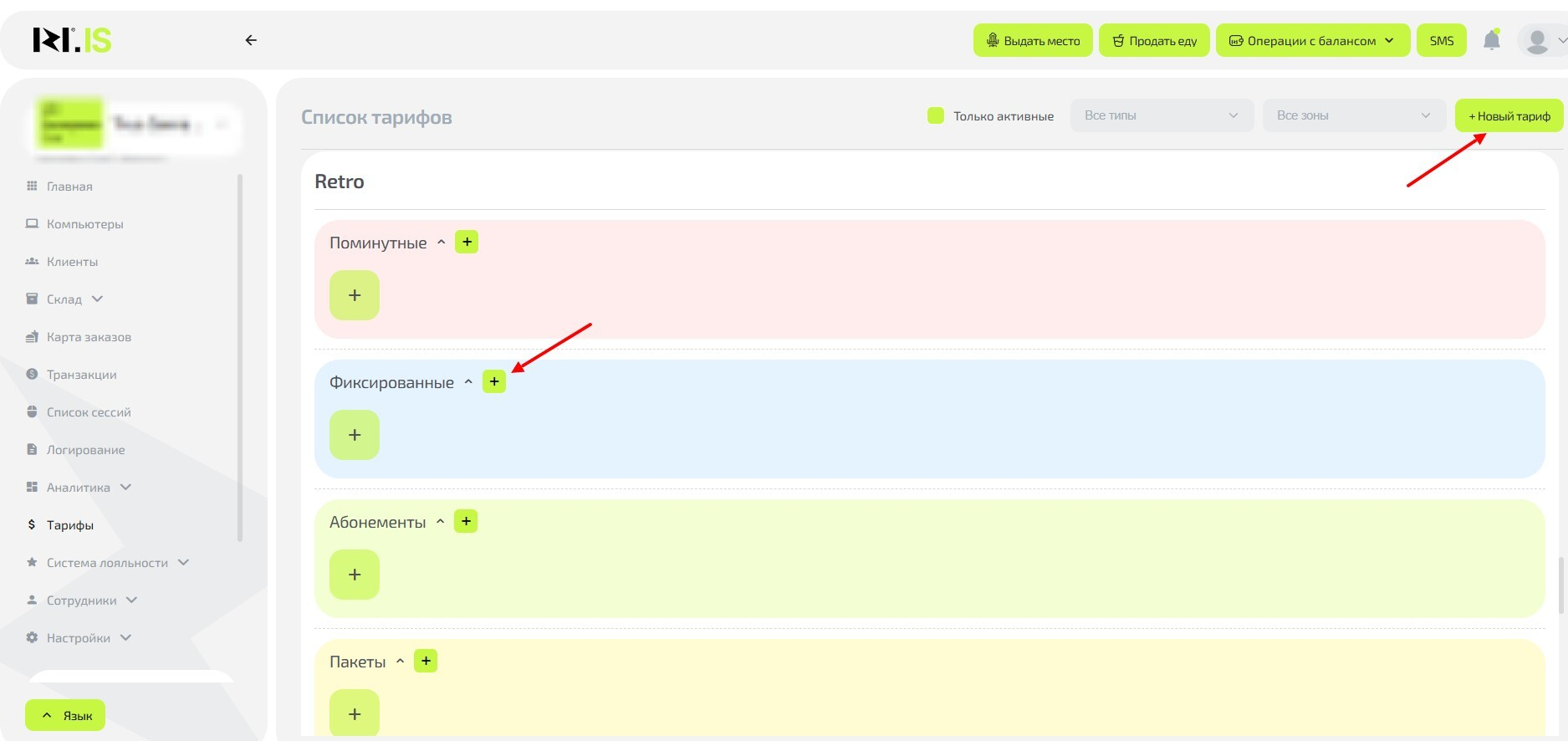
Task: Click the SMS button
Action: (x=1441, y=40)
